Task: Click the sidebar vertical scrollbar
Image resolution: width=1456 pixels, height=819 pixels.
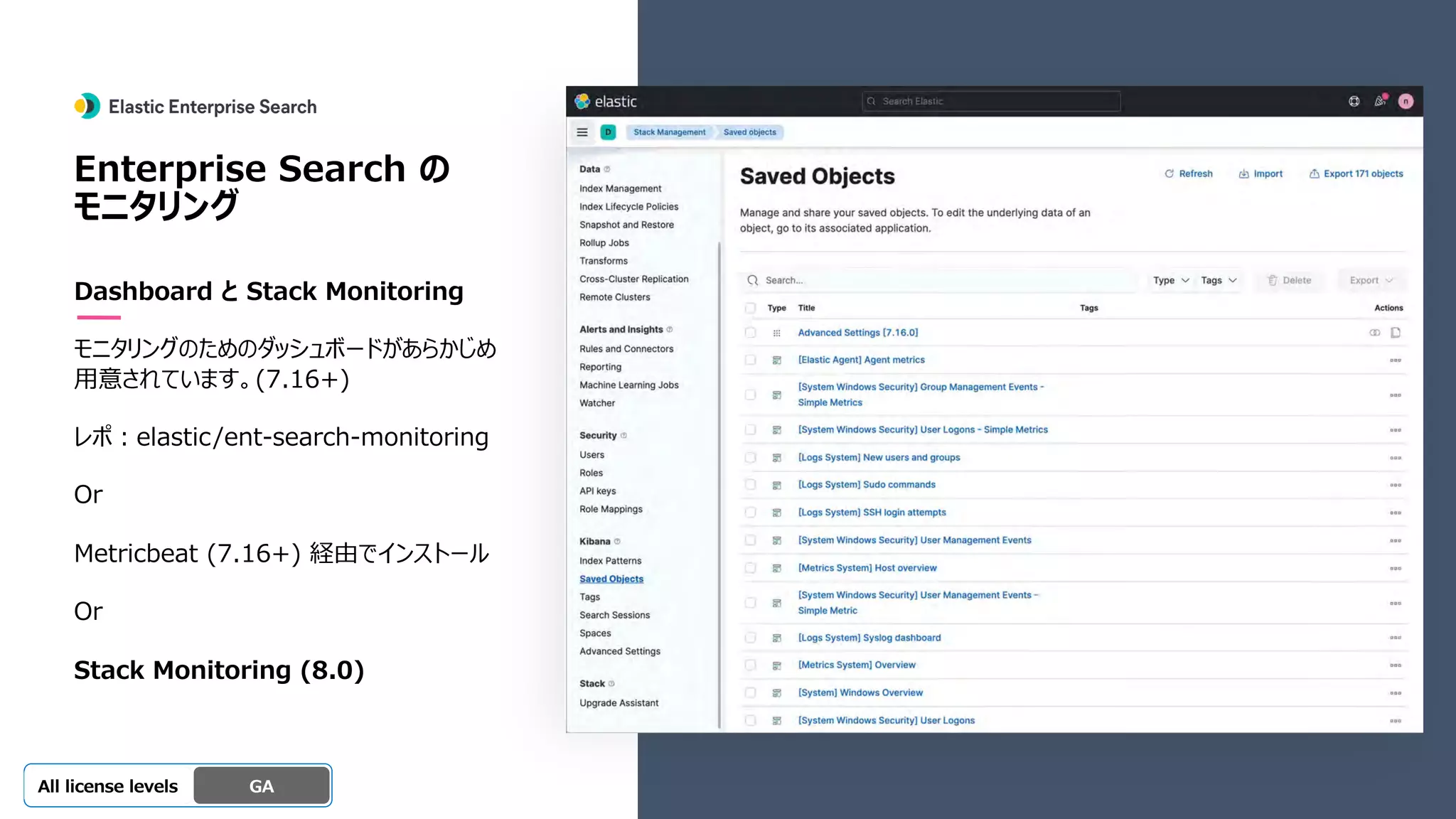Action: point(719,483)
